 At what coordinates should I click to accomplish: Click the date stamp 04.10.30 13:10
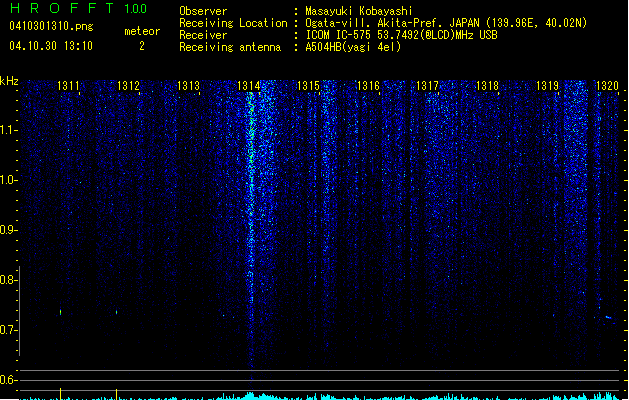(x=51, y=46)
